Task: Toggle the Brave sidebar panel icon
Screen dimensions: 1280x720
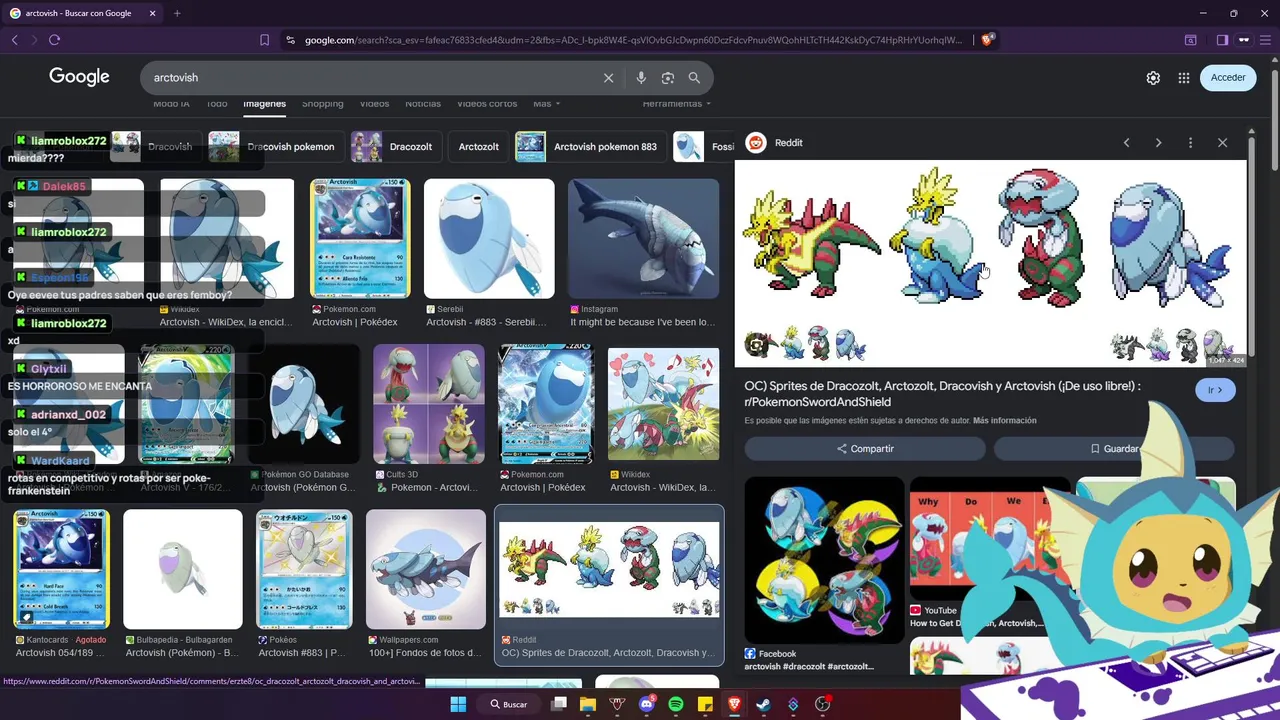Action: pyautogui.click(x=1222, y=40)
